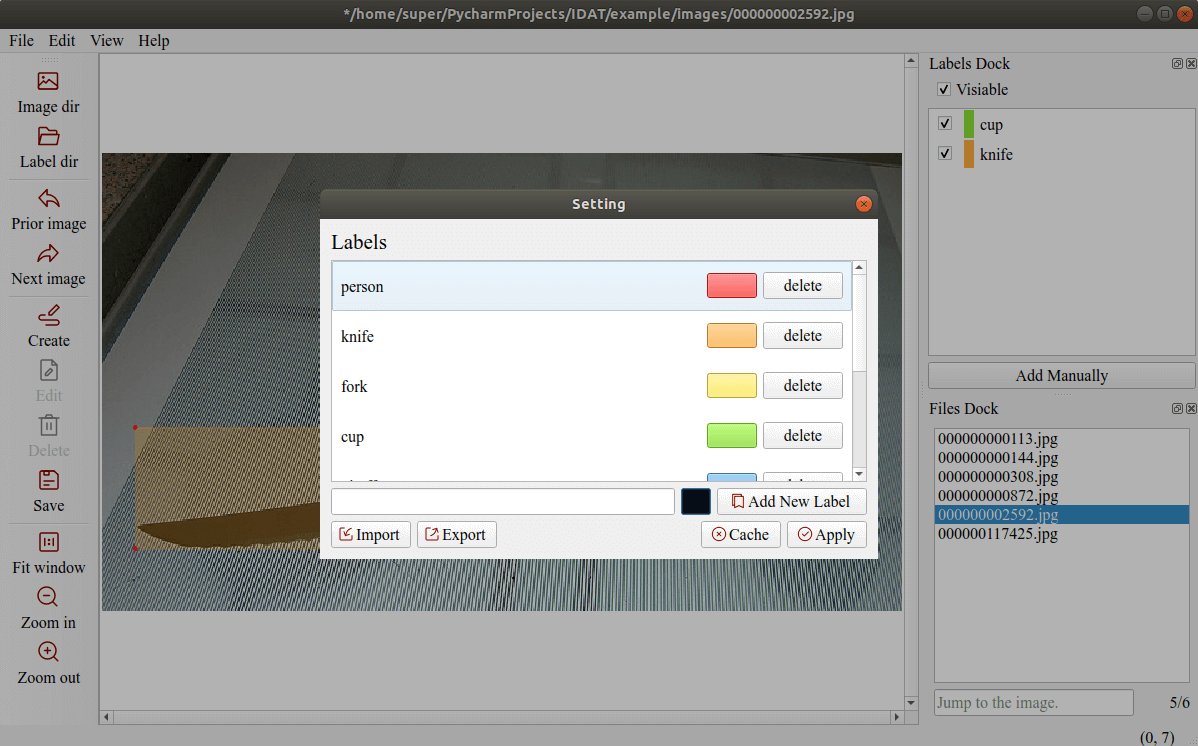Close the Files Dock panel

[1191, 408]
